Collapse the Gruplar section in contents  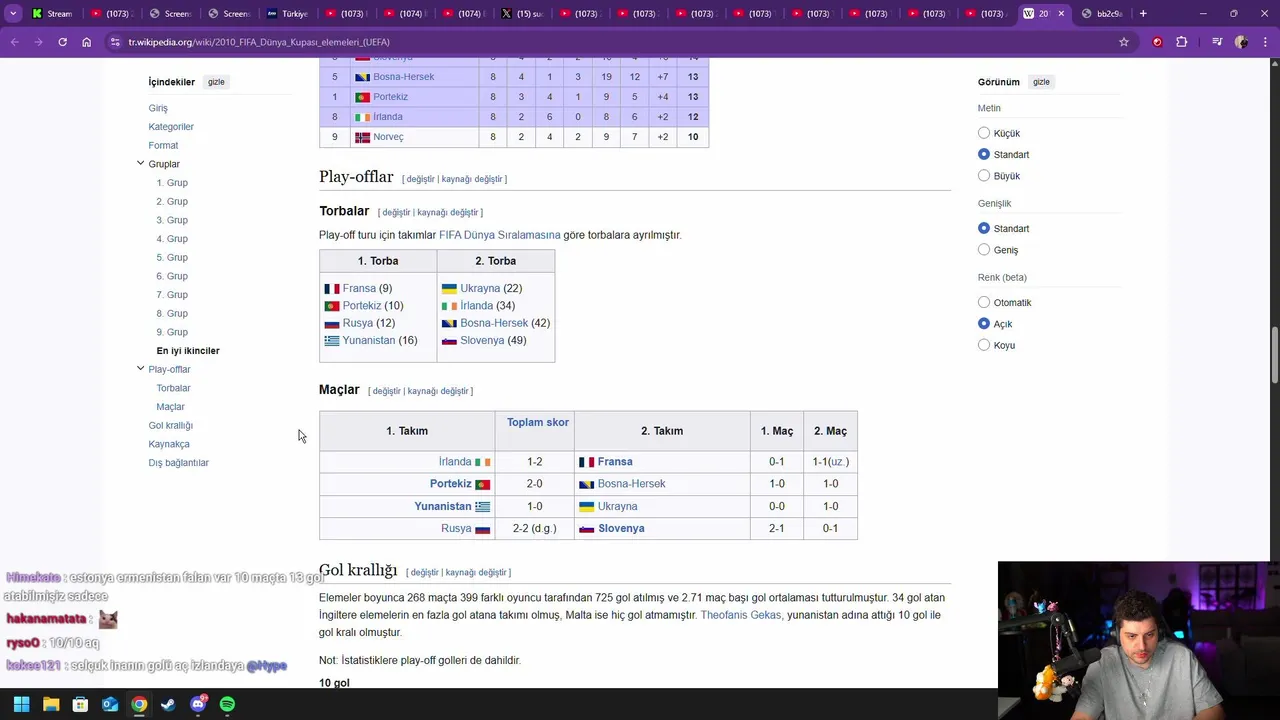[140, 163]
